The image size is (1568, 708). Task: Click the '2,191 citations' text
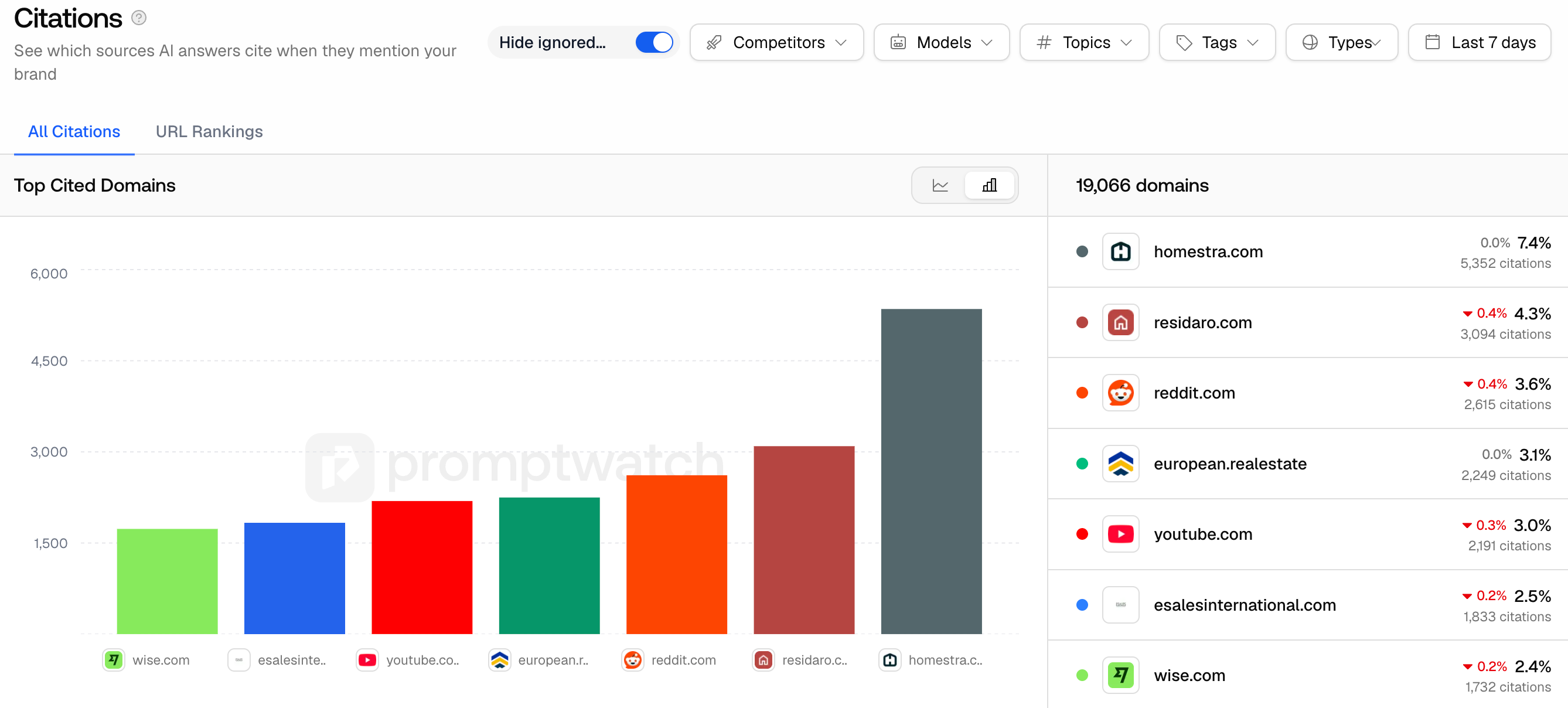click(x=1508, y=546)
